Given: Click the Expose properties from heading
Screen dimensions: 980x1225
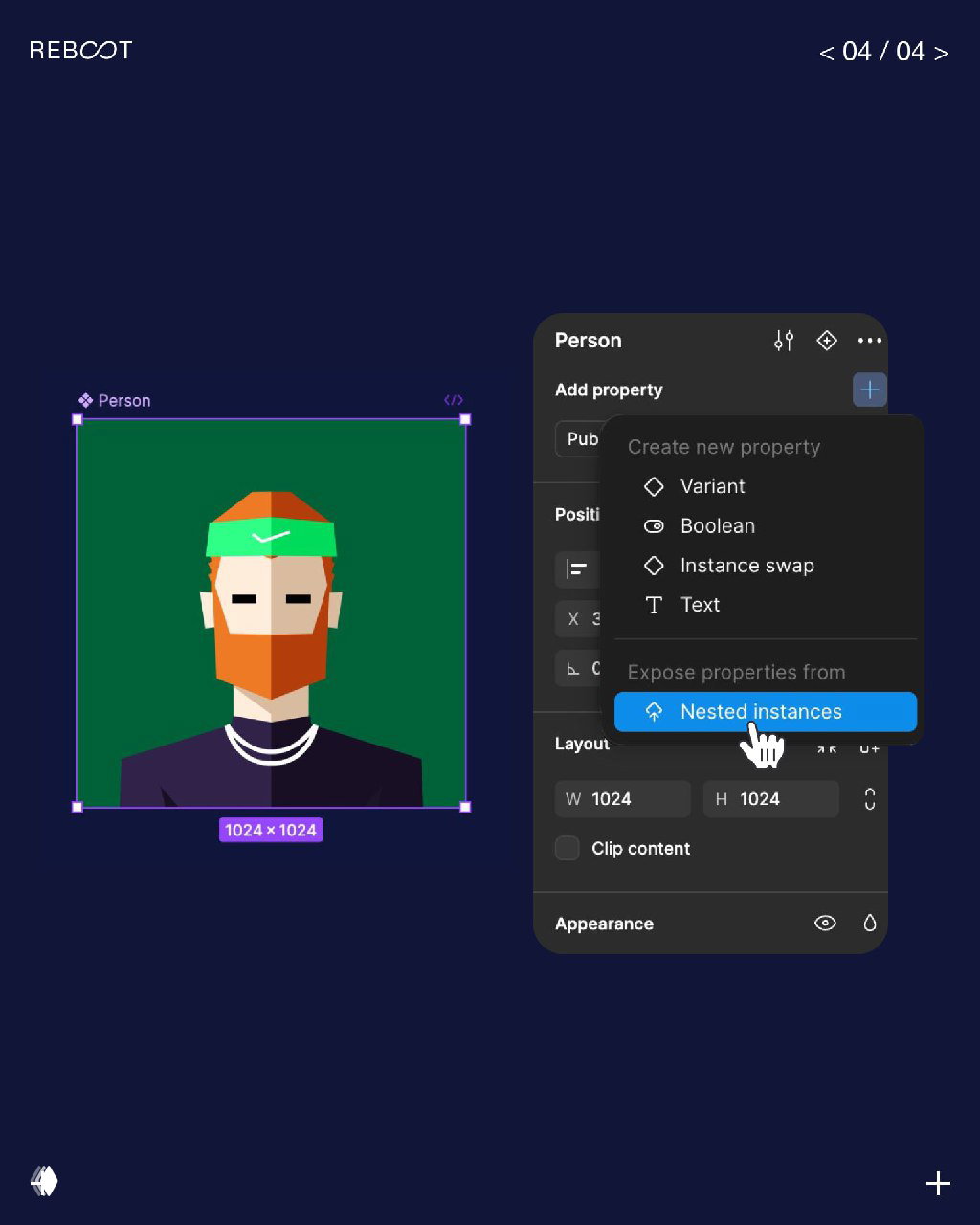Looking at the screenshot, I should coord(736,672).
